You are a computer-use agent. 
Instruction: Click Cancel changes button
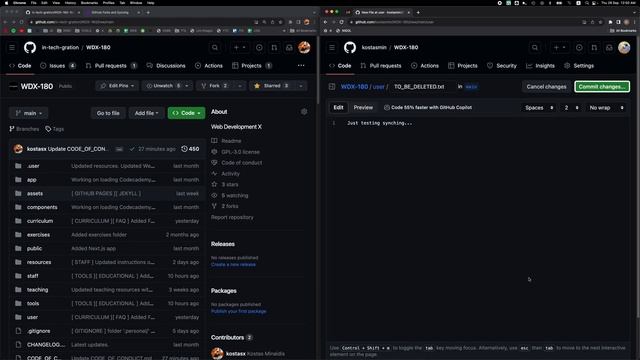pos(546,87)
